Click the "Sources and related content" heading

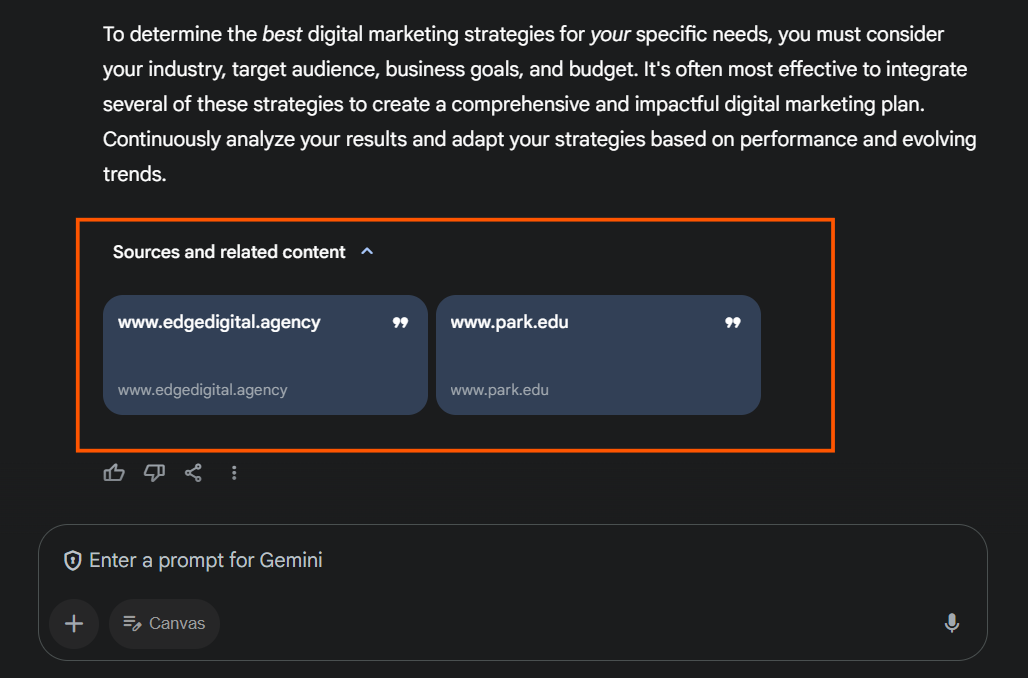click(229, 252)
